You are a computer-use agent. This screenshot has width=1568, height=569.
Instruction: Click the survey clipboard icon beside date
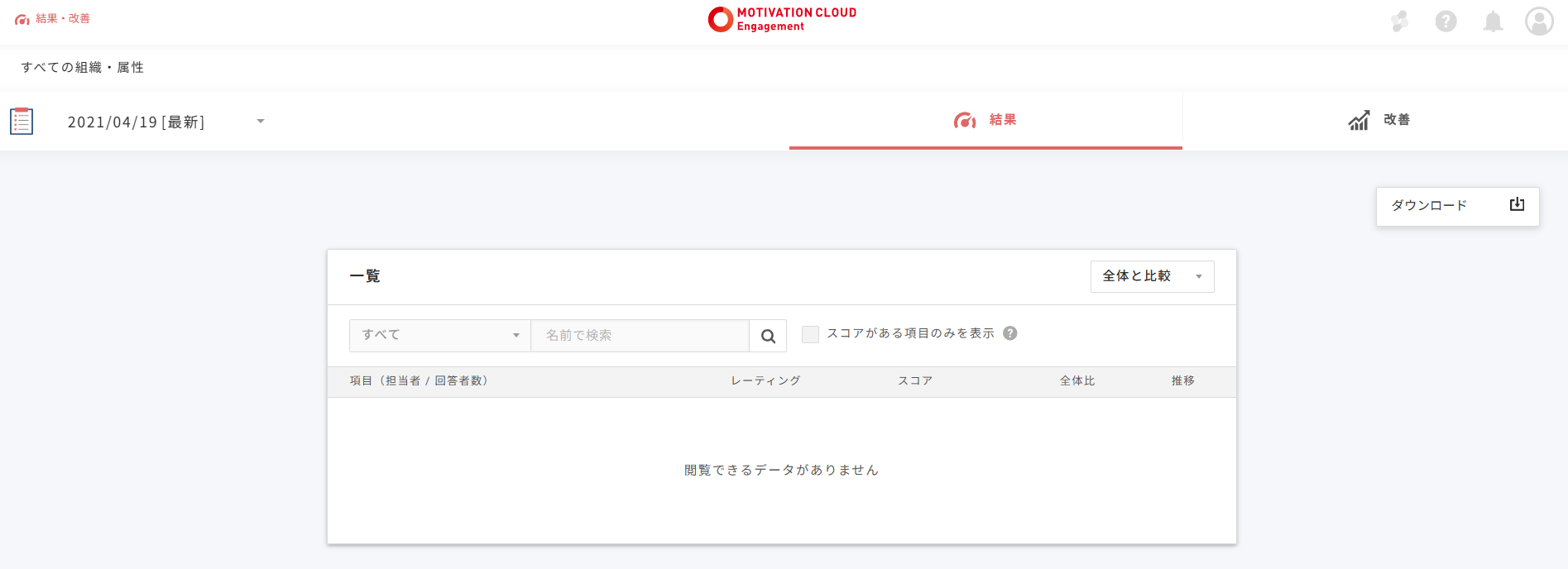pyautogui.click(x=22, y=122)
